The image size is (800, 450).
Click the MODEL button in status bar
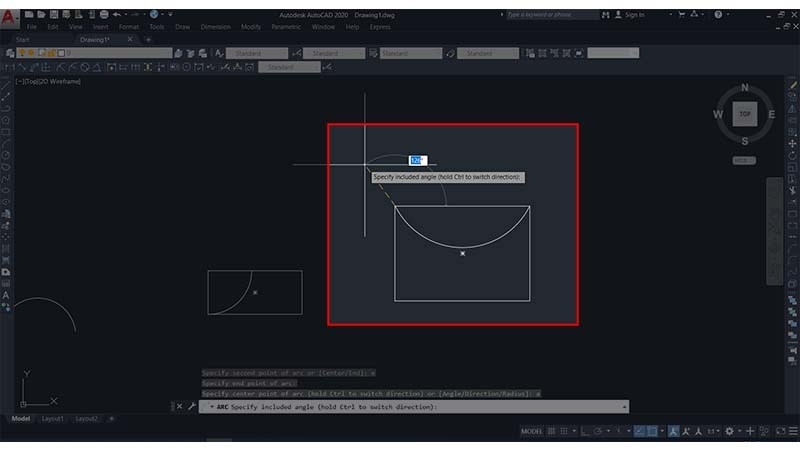(x=531, y=432)
